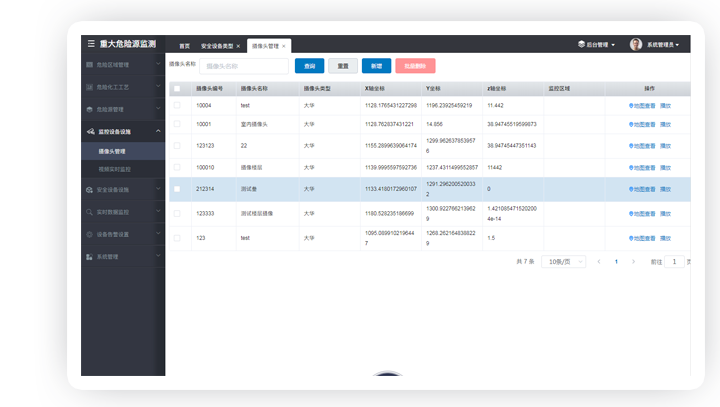Toggle the select-all header checkbox
This screenshot has width=720, height=407.
(177, 88)
